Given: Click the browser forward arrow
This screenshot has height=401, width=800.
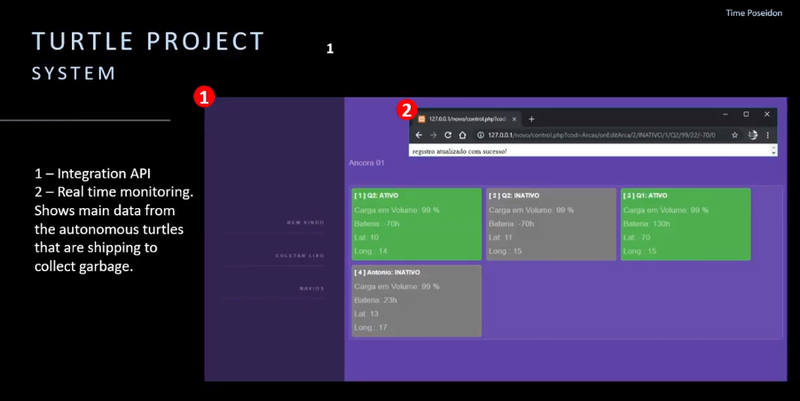Looking at the screenshot, I should pos(433,135).
